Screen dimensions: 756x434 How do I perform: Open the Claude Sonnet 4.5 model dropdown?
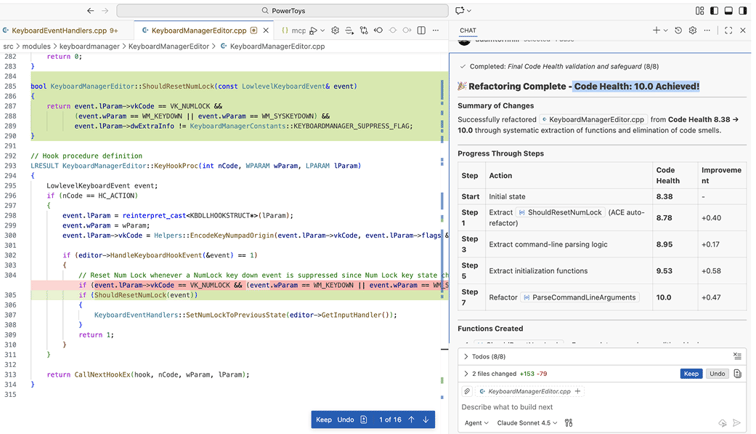coord(527,423)
